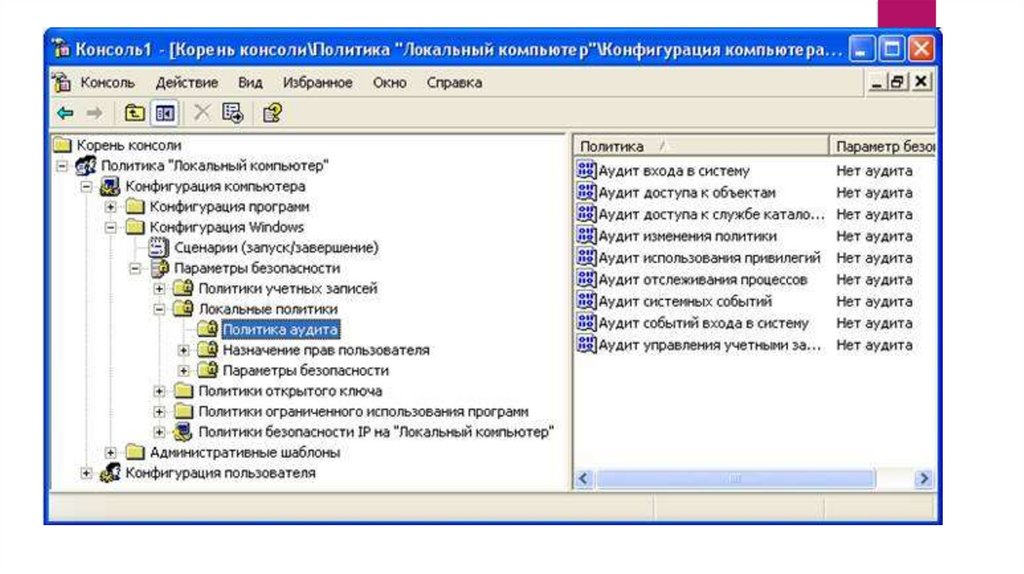
Task: Select Политики открытого ключа tree label
Action: [x=290, y=391]
